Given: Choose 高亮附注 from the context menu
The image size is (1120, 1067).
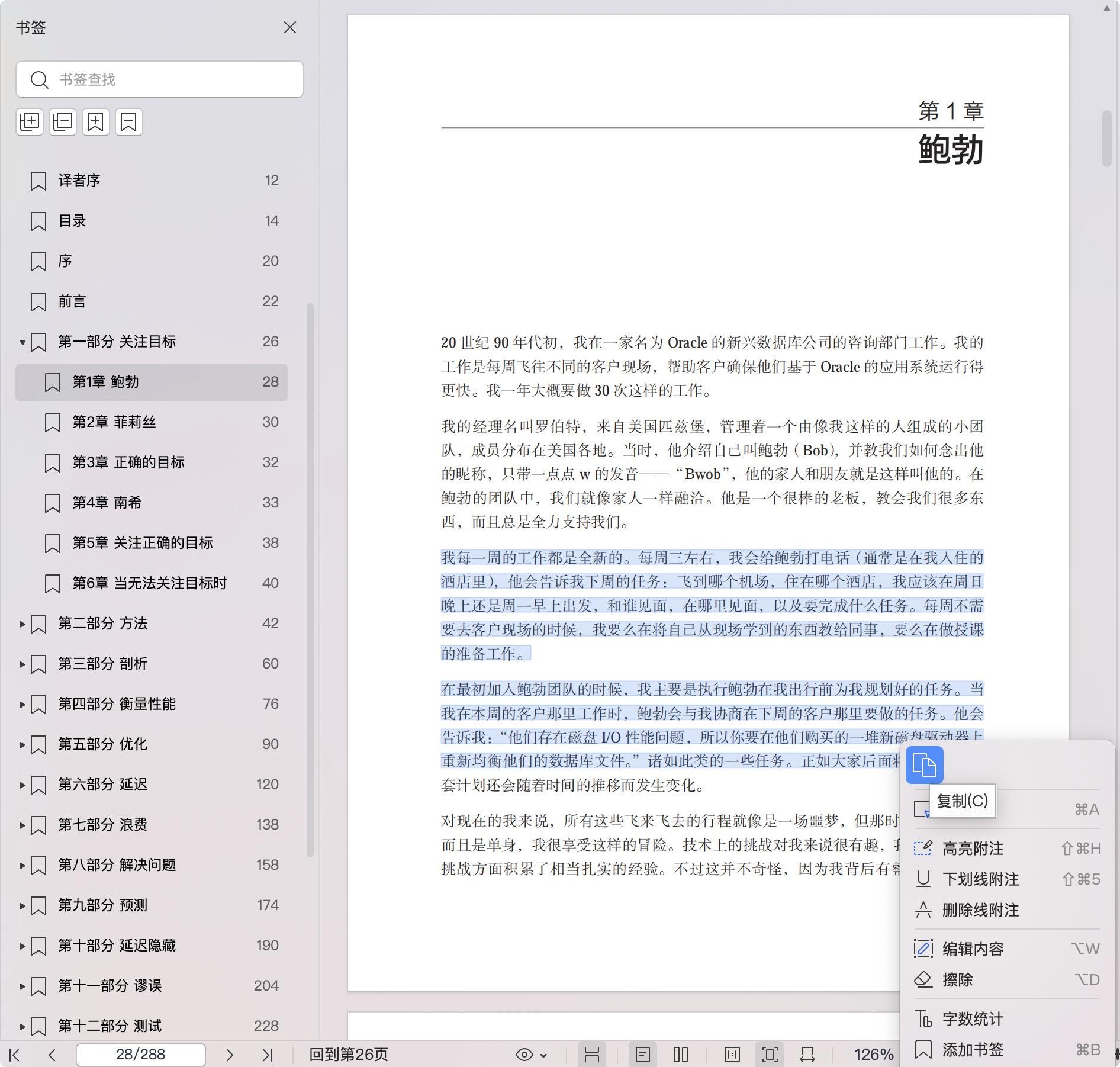Looking at the screenshot, I should 973,849.
